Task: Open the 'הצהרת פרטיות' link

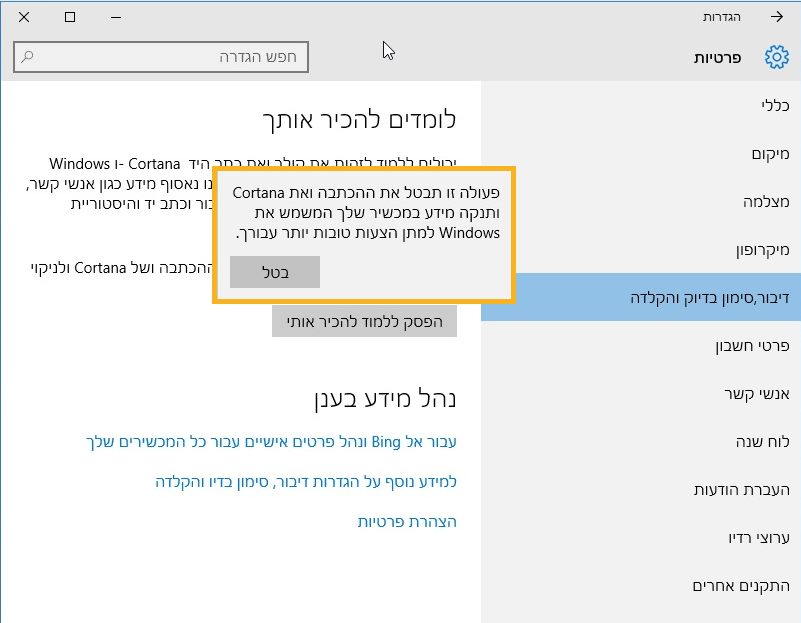Action: 407,522
